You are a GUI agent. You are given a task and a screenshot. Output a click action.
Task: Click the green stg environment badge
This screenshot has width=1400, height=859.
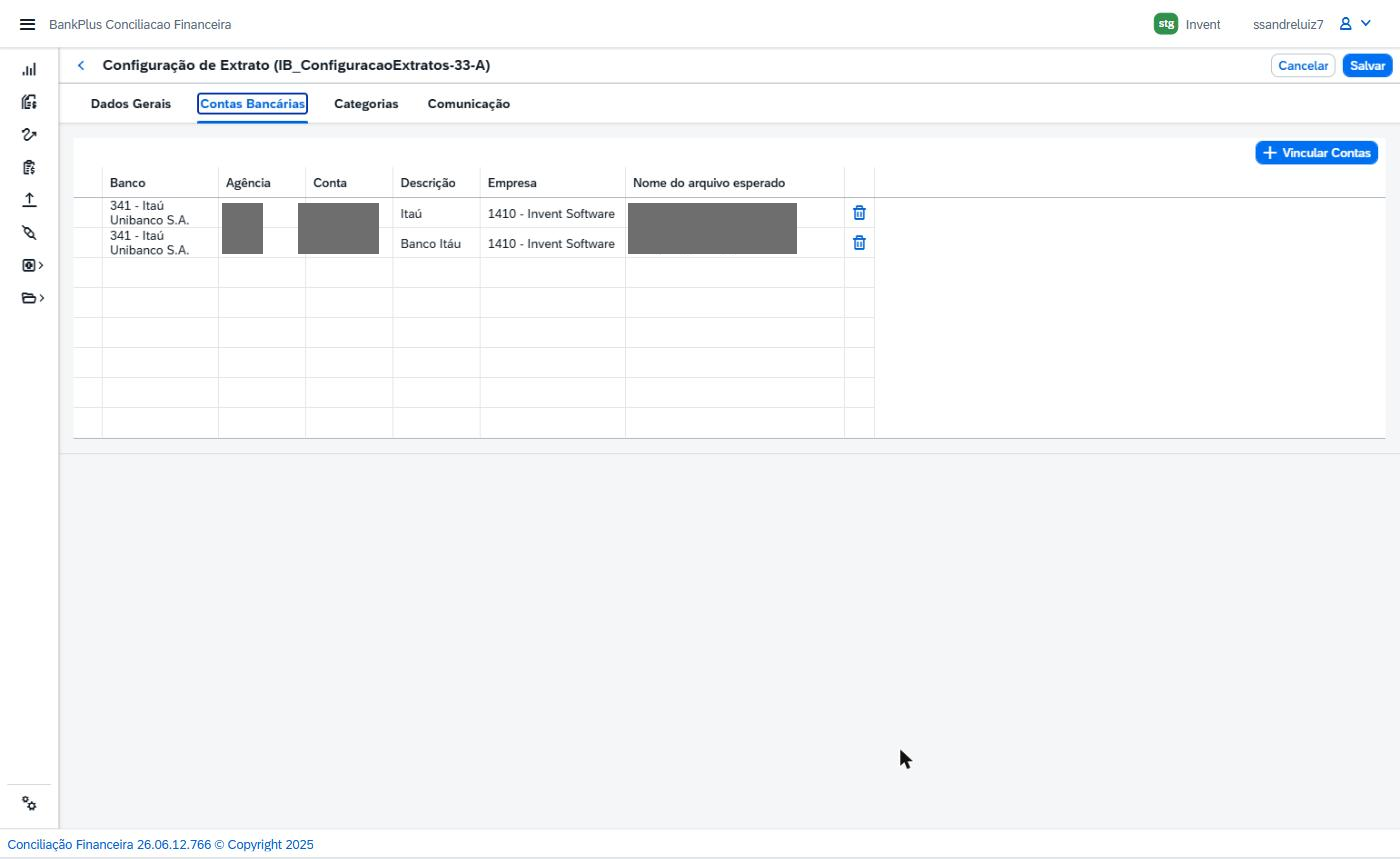(x=1166, y=24)
